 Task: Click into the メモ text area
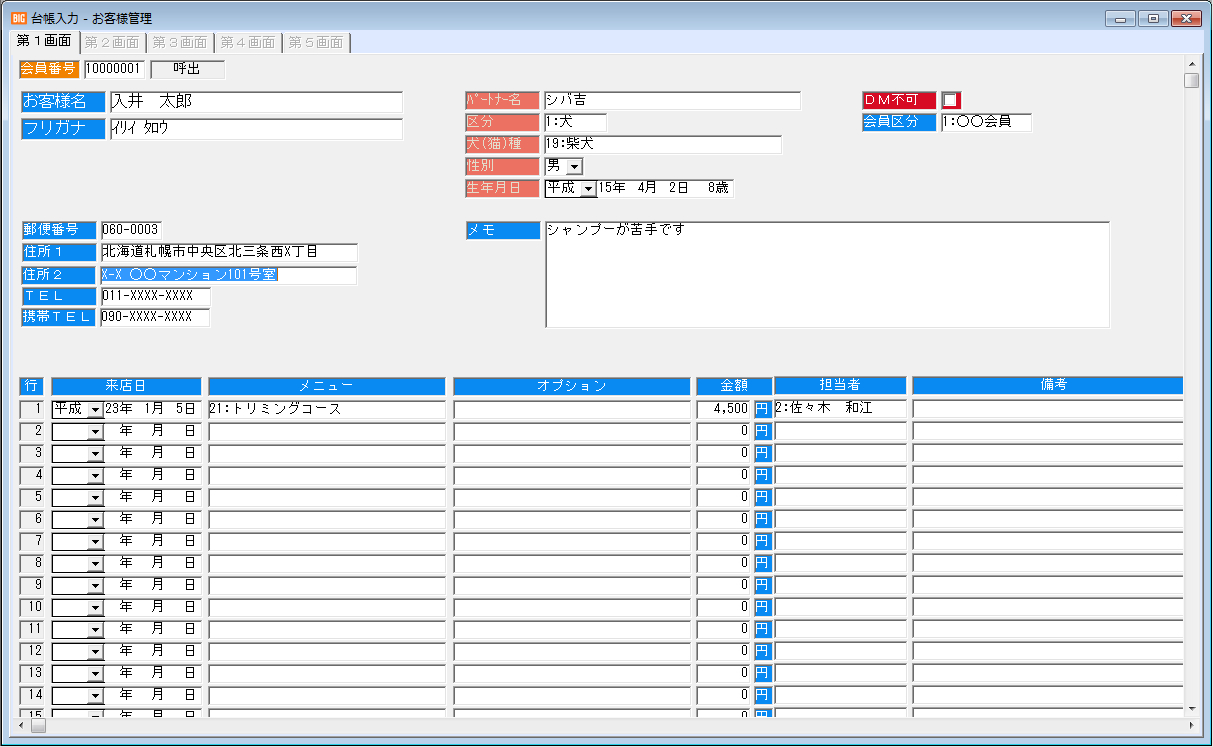827,275
